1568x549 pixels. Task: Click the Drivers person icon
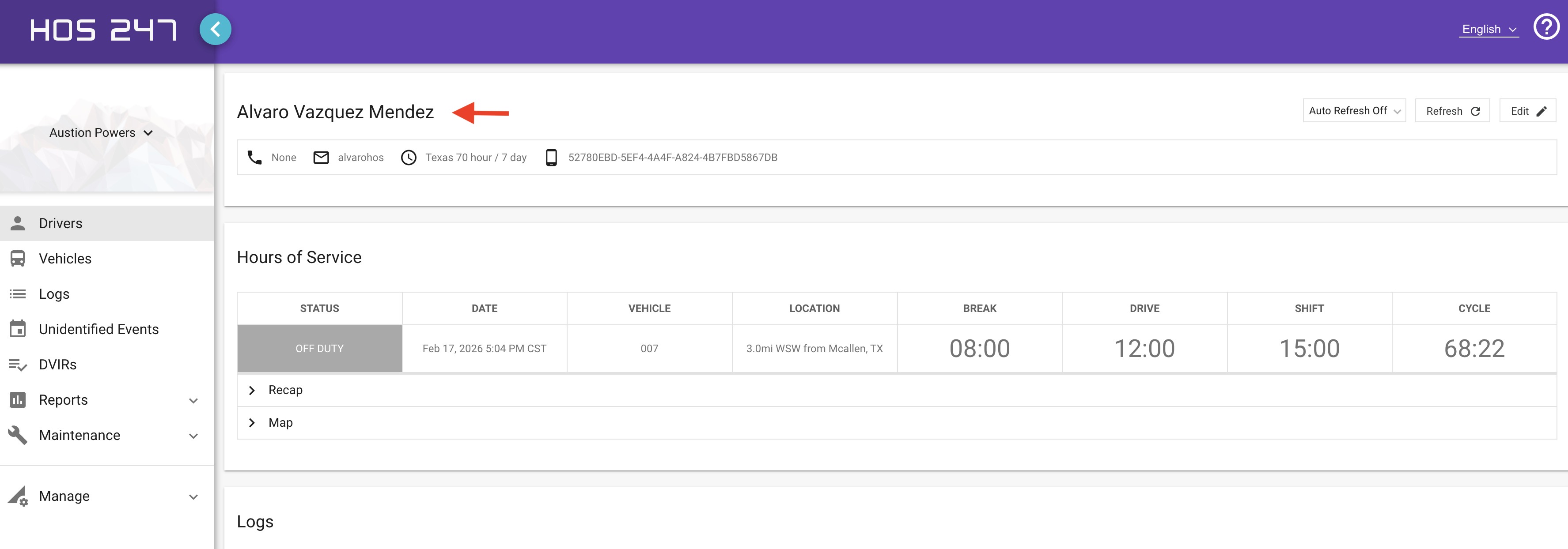(x=18, y=223)
